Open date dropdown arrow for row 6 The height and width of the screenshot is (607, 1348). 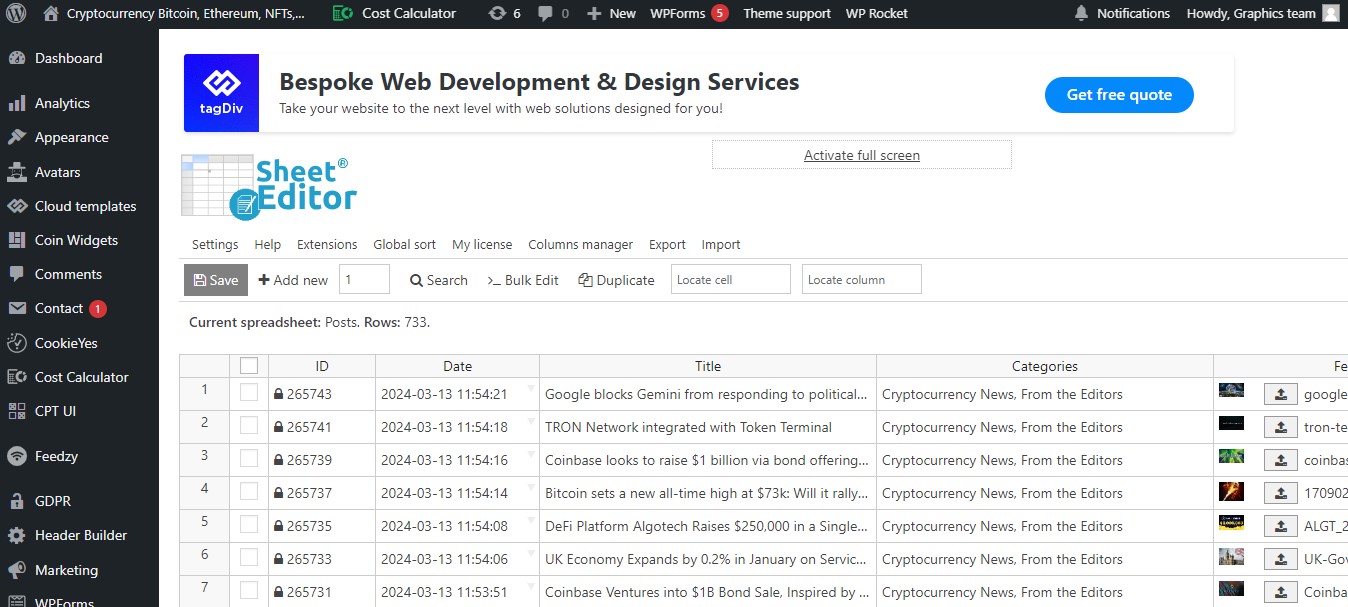(531, 553)
